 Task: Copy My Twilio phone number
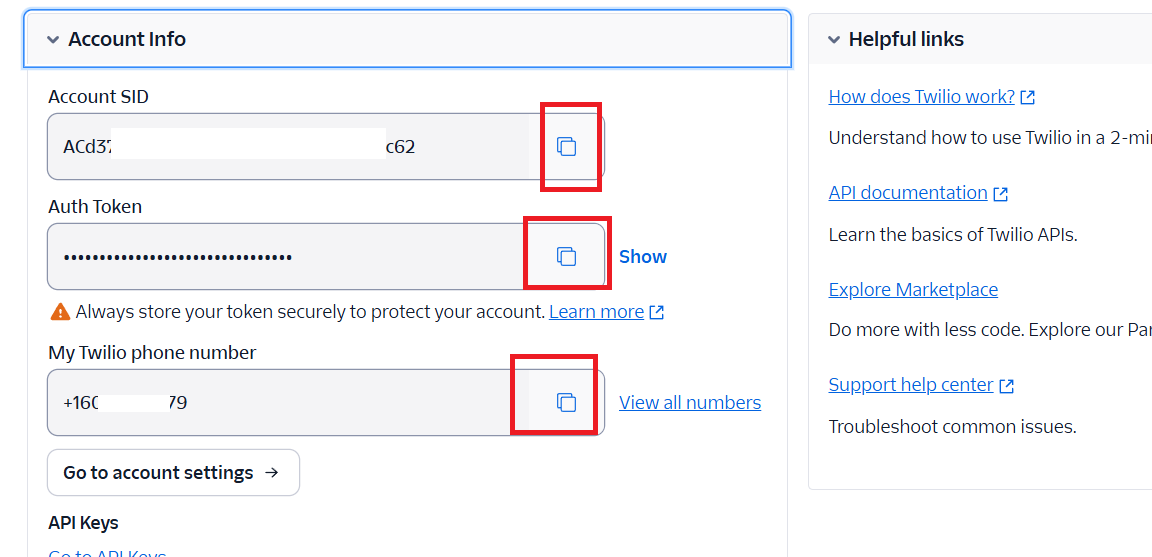566,403
